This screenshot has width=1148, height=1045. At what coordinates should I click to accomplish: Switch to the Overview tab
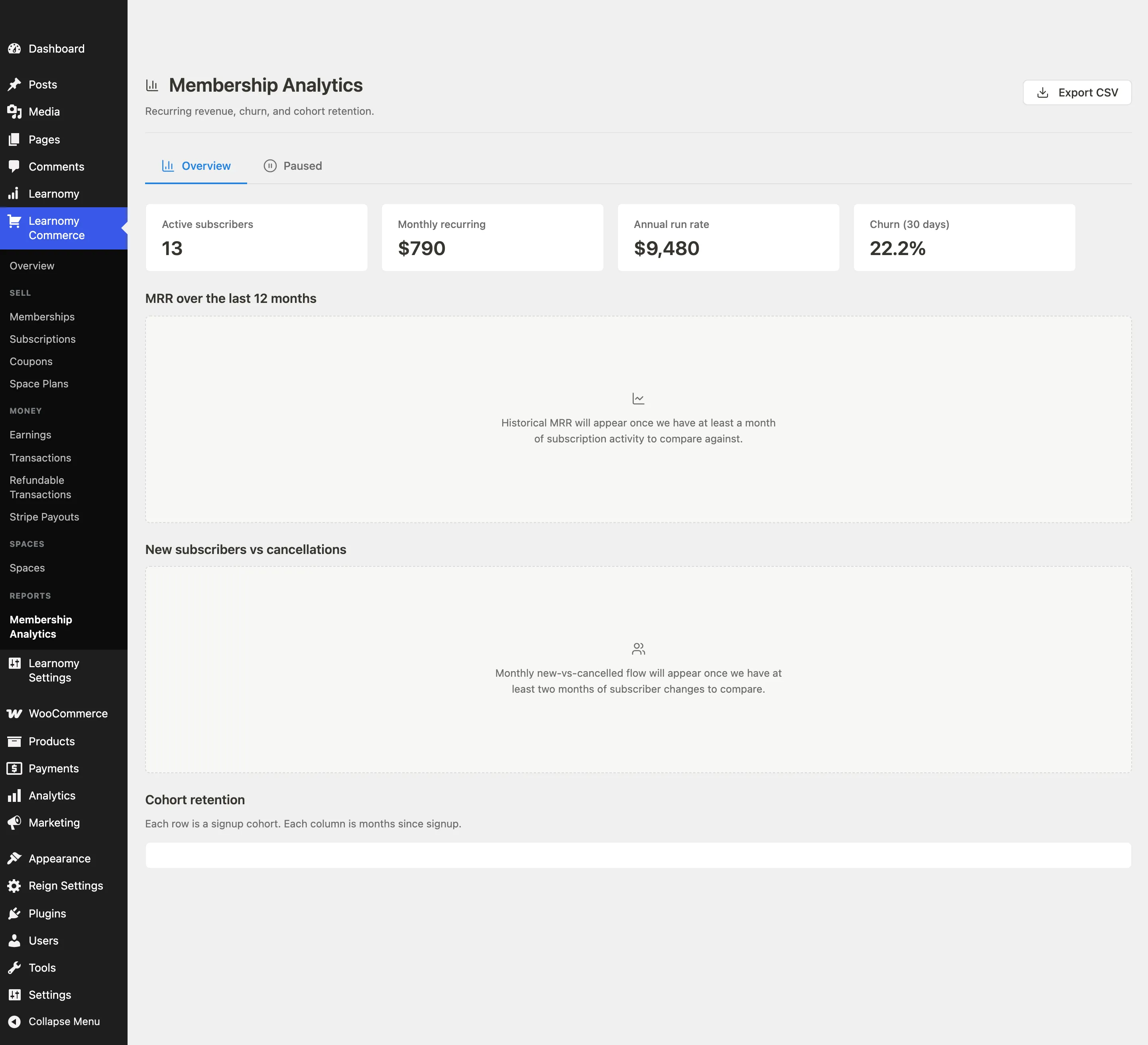[196, 166]
